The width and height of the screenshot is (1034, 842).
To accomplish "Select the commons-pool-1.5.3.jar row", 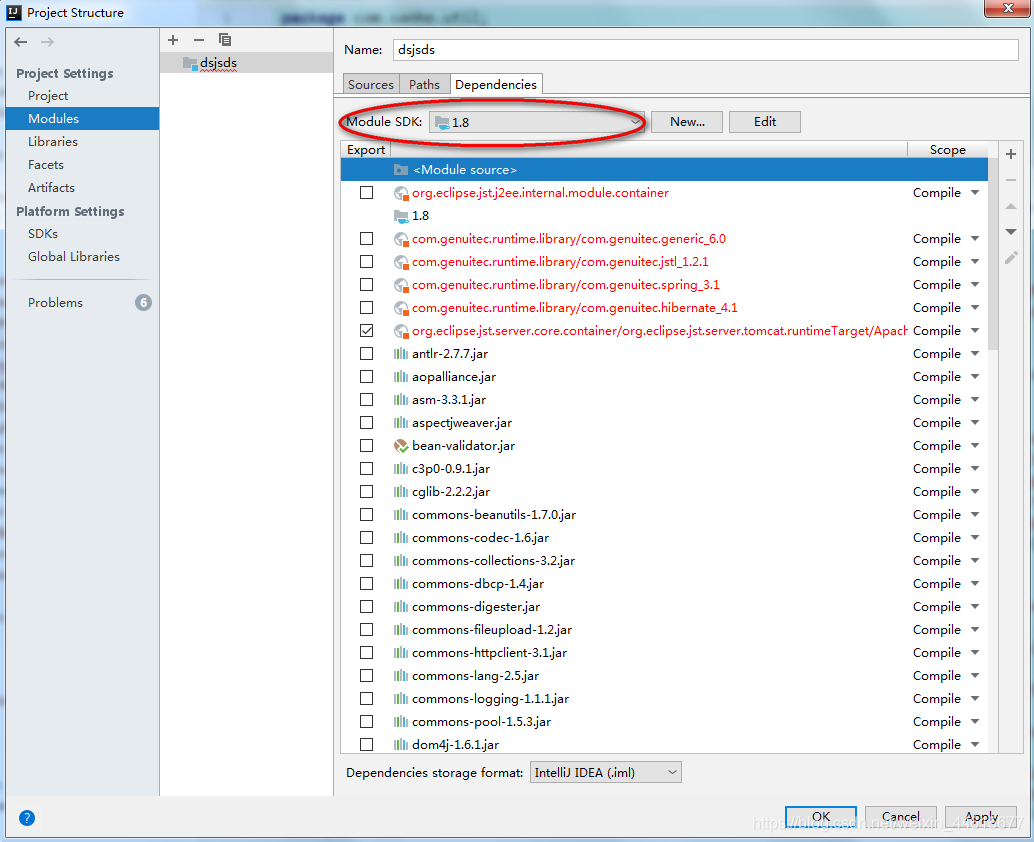I will tap(664, 722).
